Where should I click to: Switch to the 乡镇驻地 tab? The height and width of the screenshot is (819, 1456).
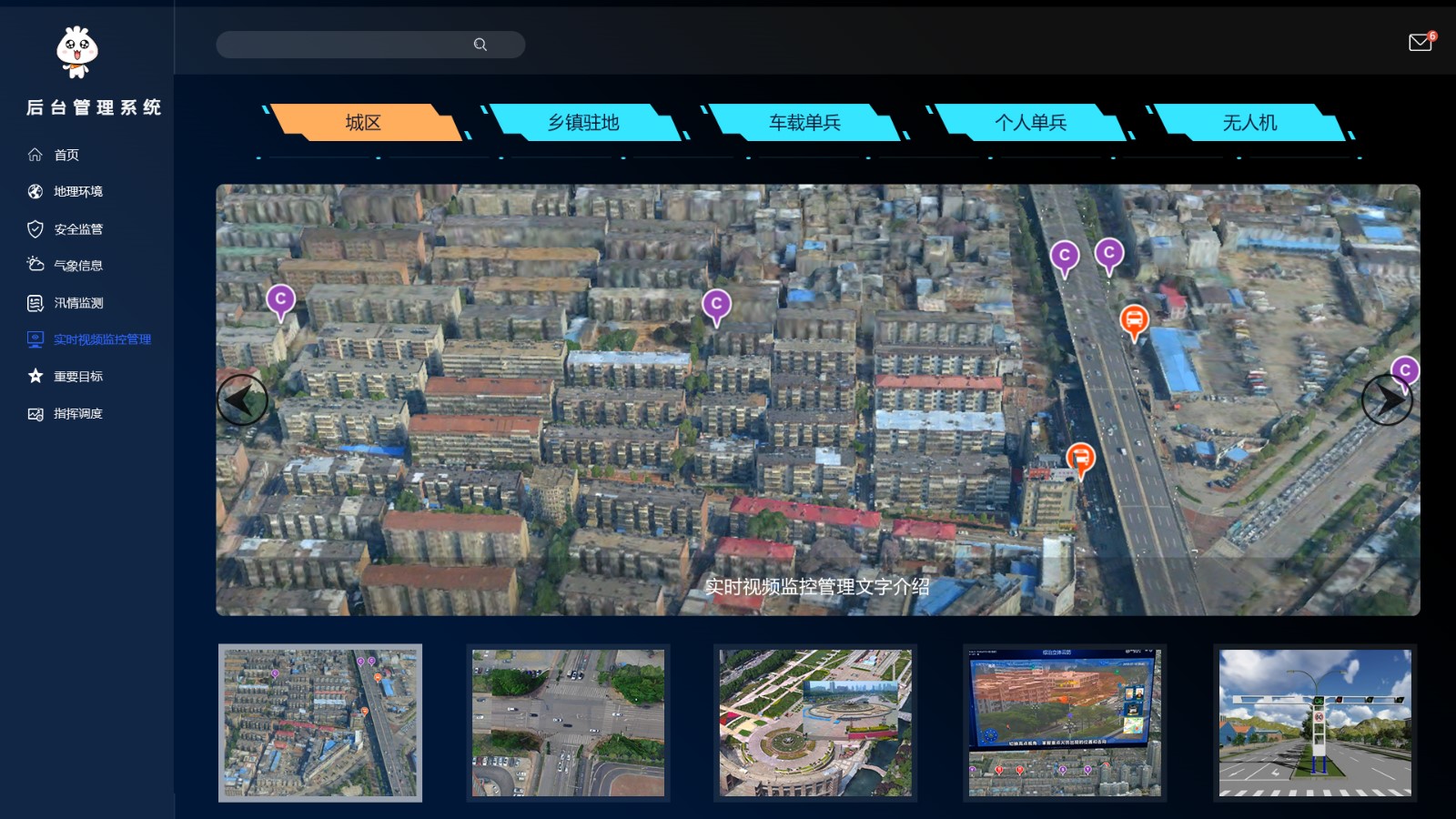[583, 123]
